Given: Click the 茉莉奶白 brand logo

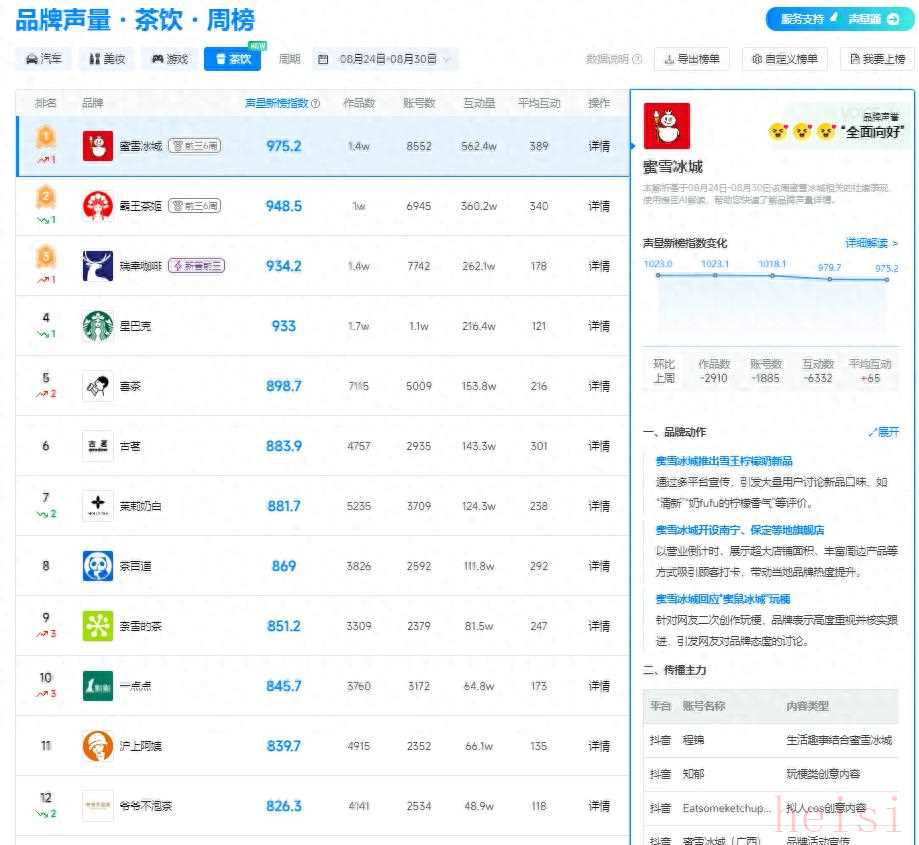Looking at the screenshot, I should point(98,506).
